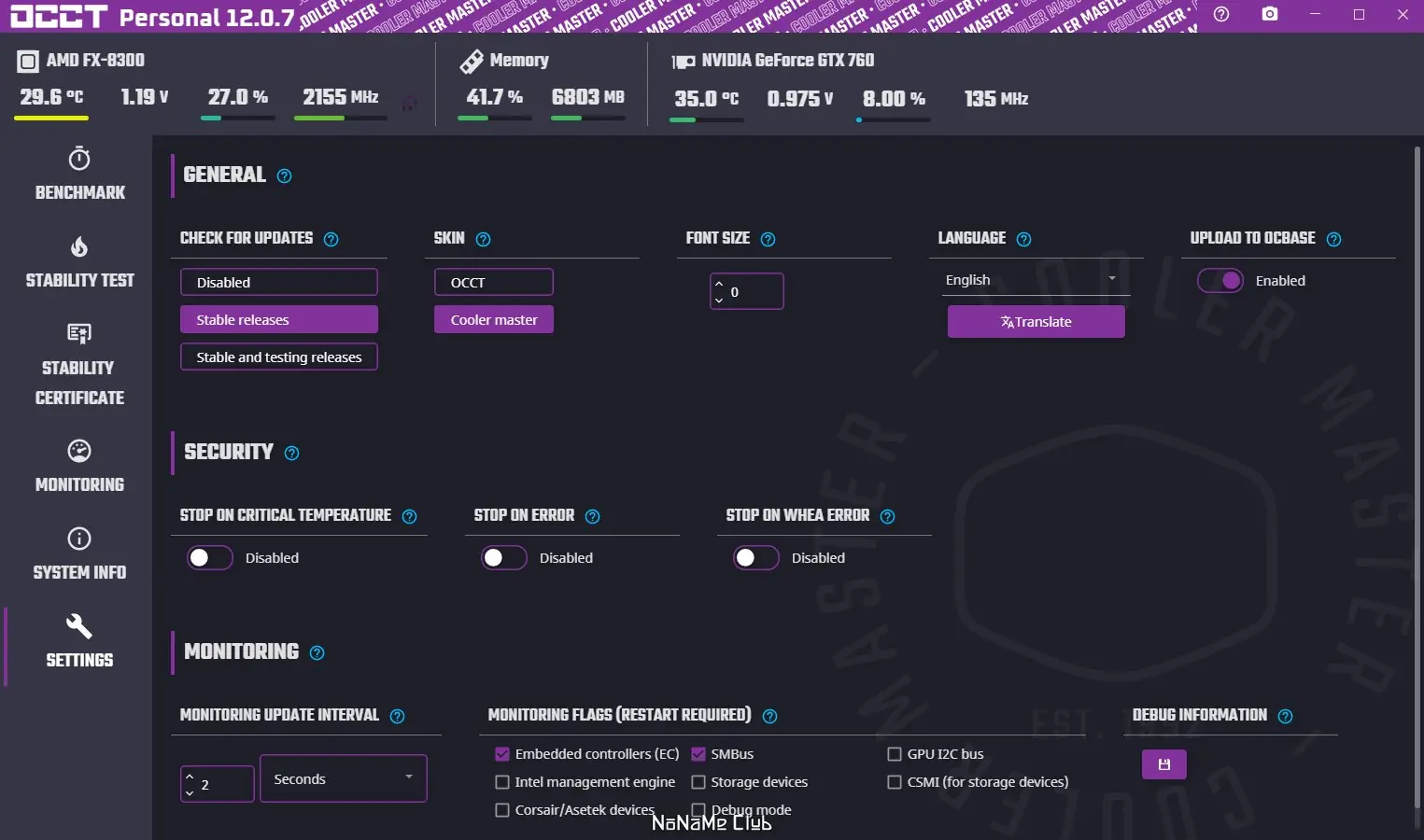Select Disabled for update checks
The height and width of the screenshot is (840, 1424).
pos(279,282)
